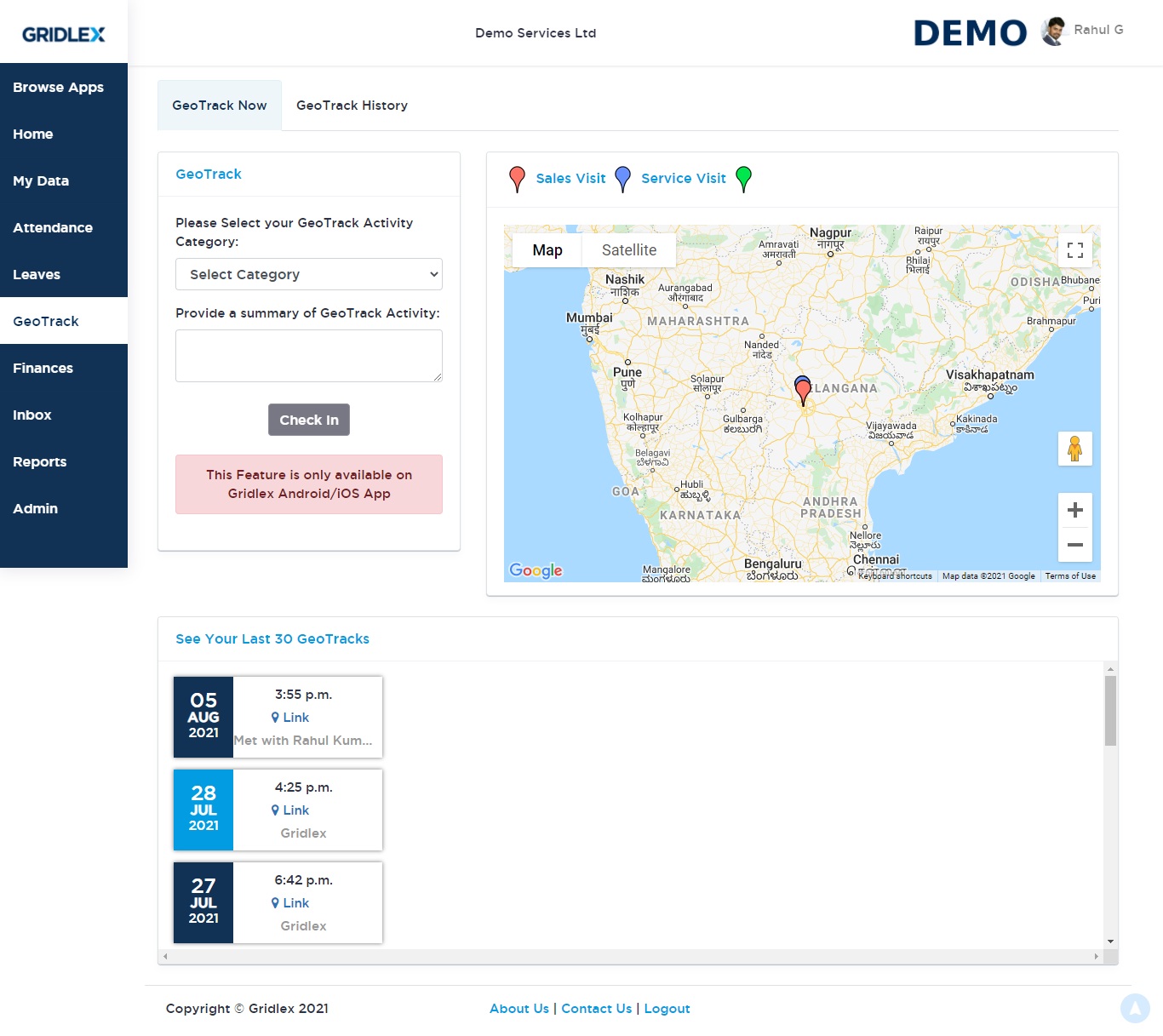Open Reports section
Screen dimensions: 1163x1036
click(64, 461)
